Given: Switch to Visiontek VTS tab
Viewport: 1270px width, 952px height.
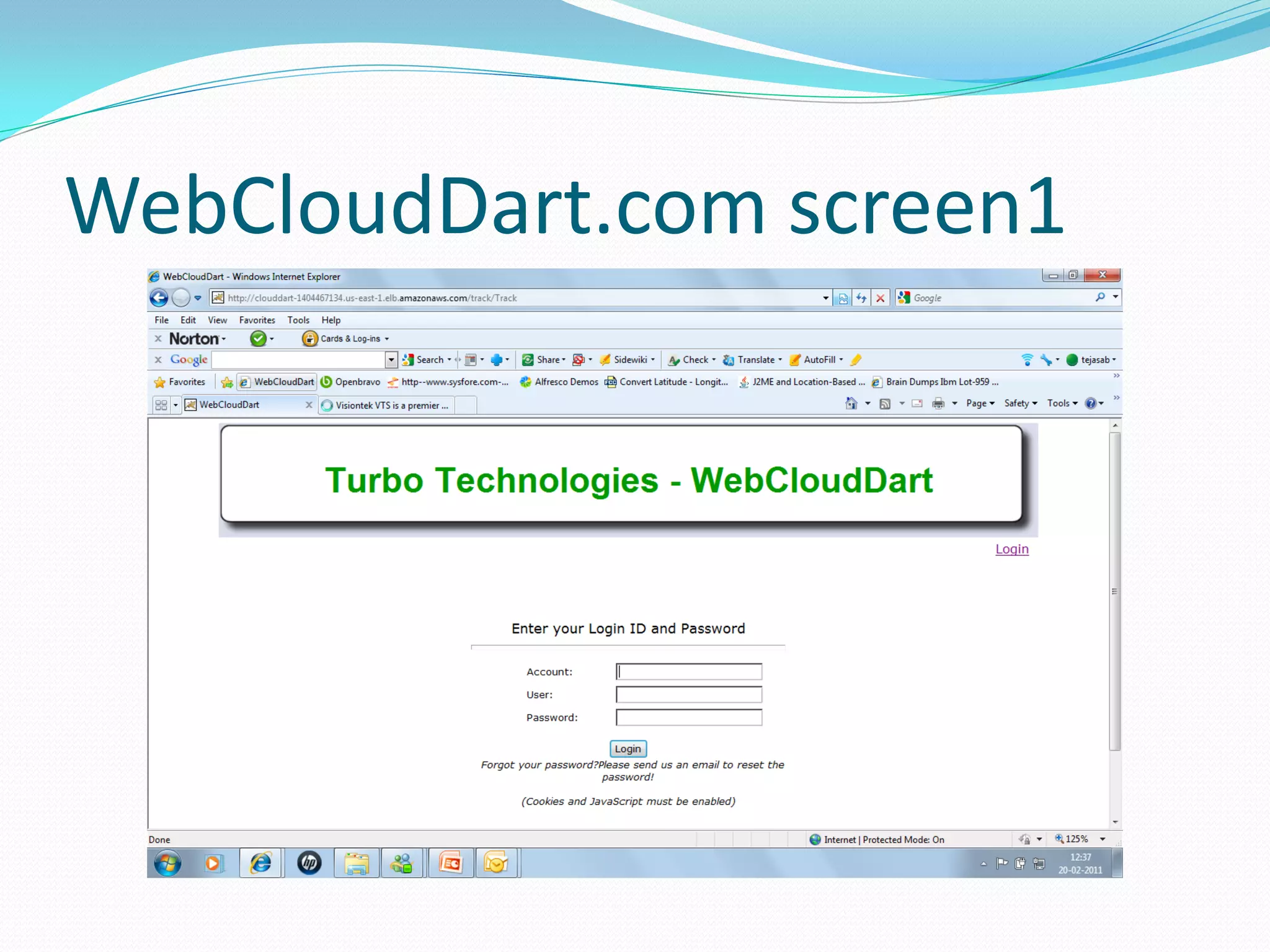Looking at the screenshot, I should click(x=387, y=405).
